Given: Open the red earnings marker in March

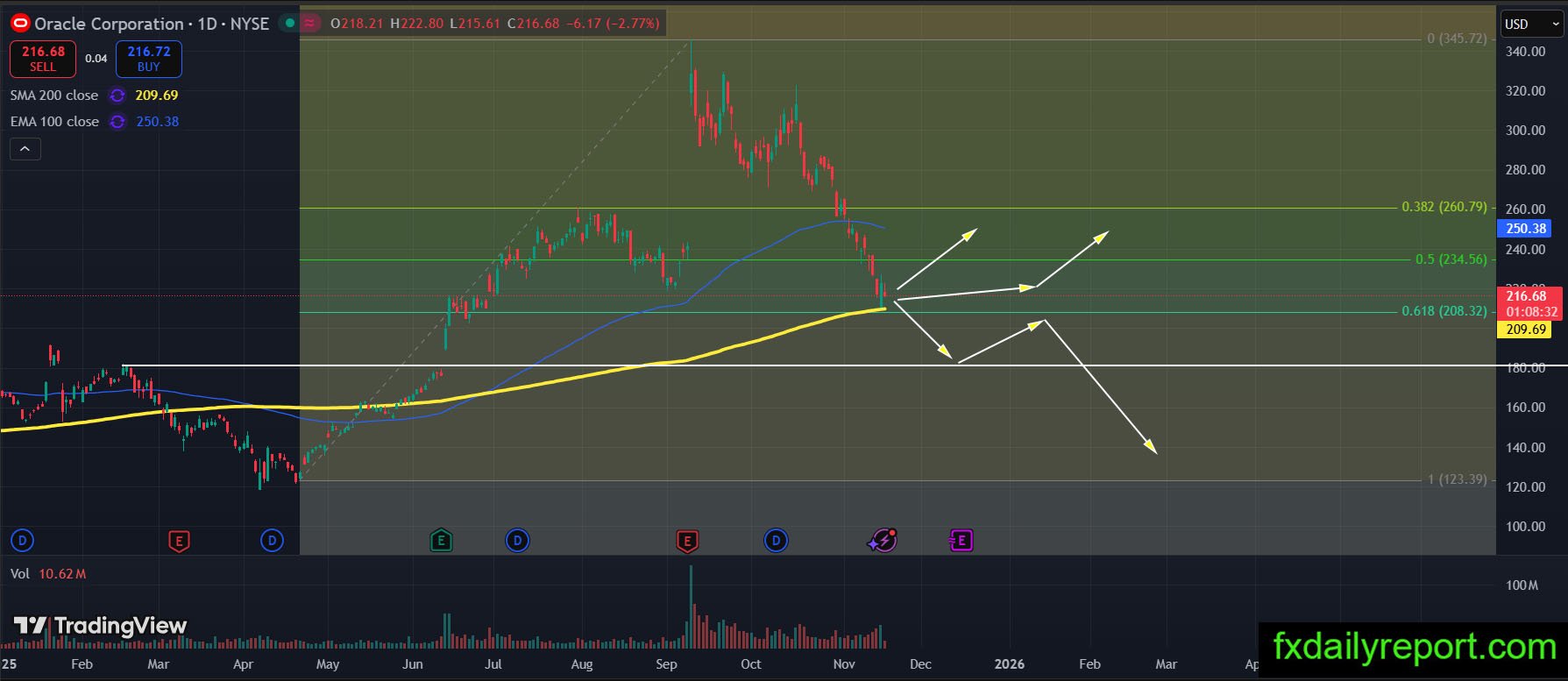Looking at the screenshot, I should pyautogui.click(x=179, y=541).
